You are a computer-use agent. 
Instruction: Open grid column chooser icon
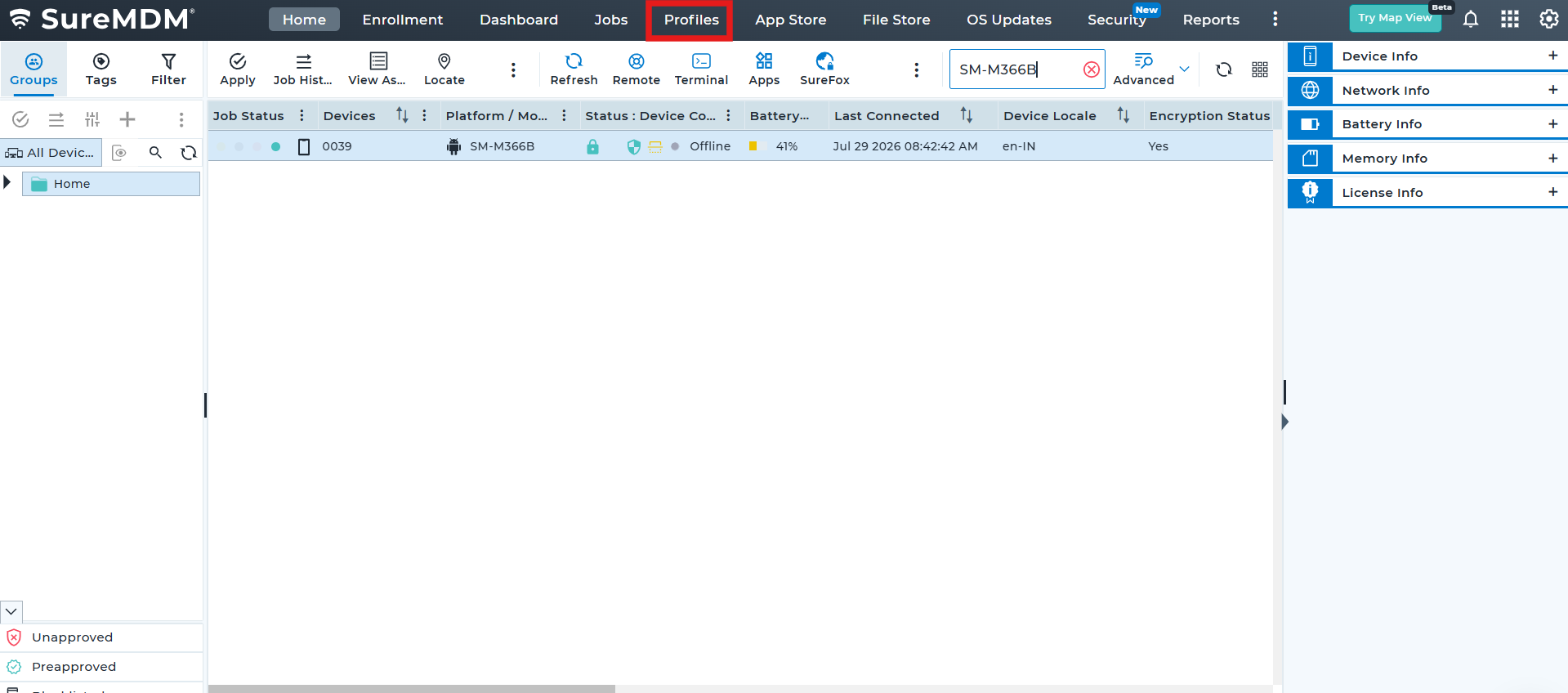pos(1259,69)
